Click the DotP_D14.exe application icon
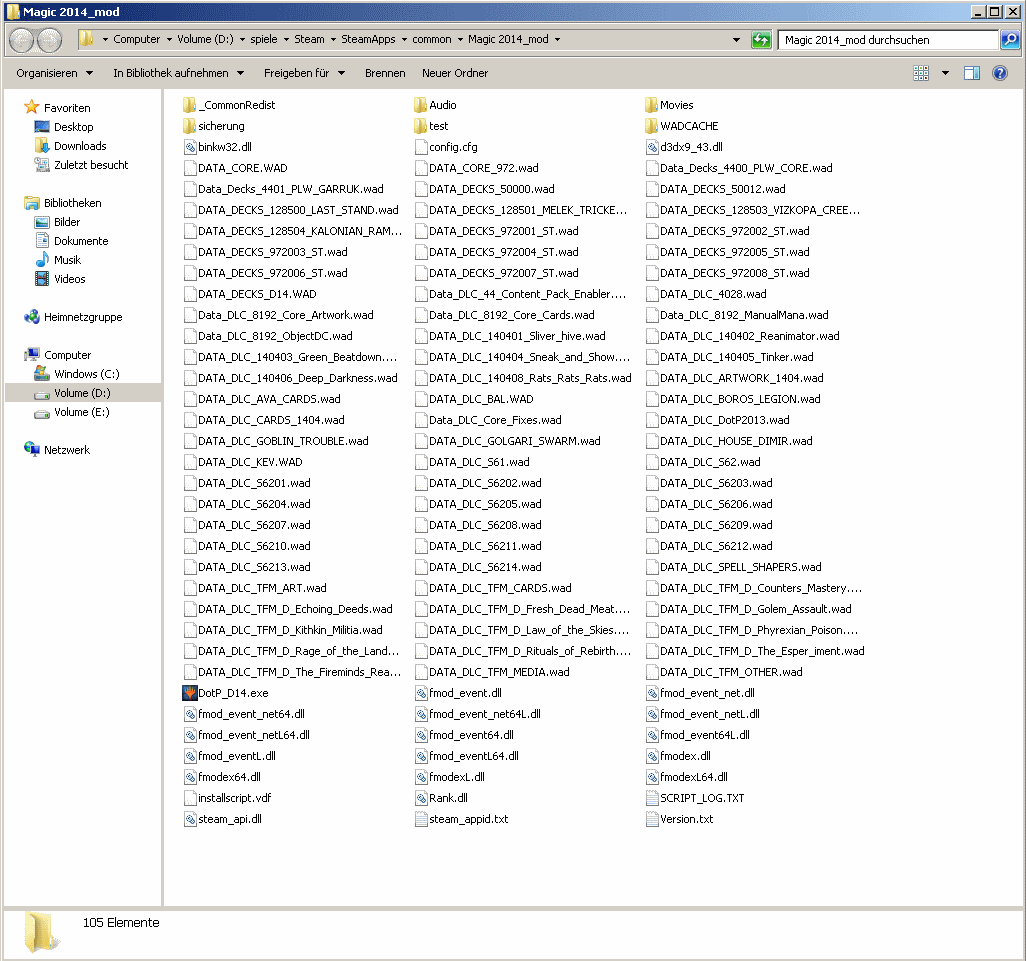Image resolution: width=1026 pixels, height=961 pixels. coord(190,693)
